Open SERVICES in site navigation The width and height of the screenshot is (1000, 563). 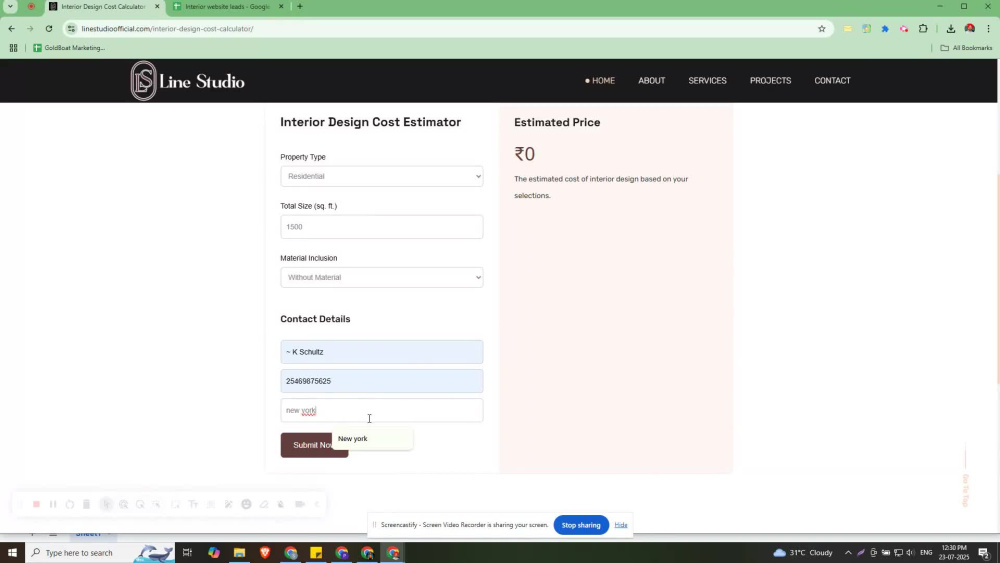(707, 81)
